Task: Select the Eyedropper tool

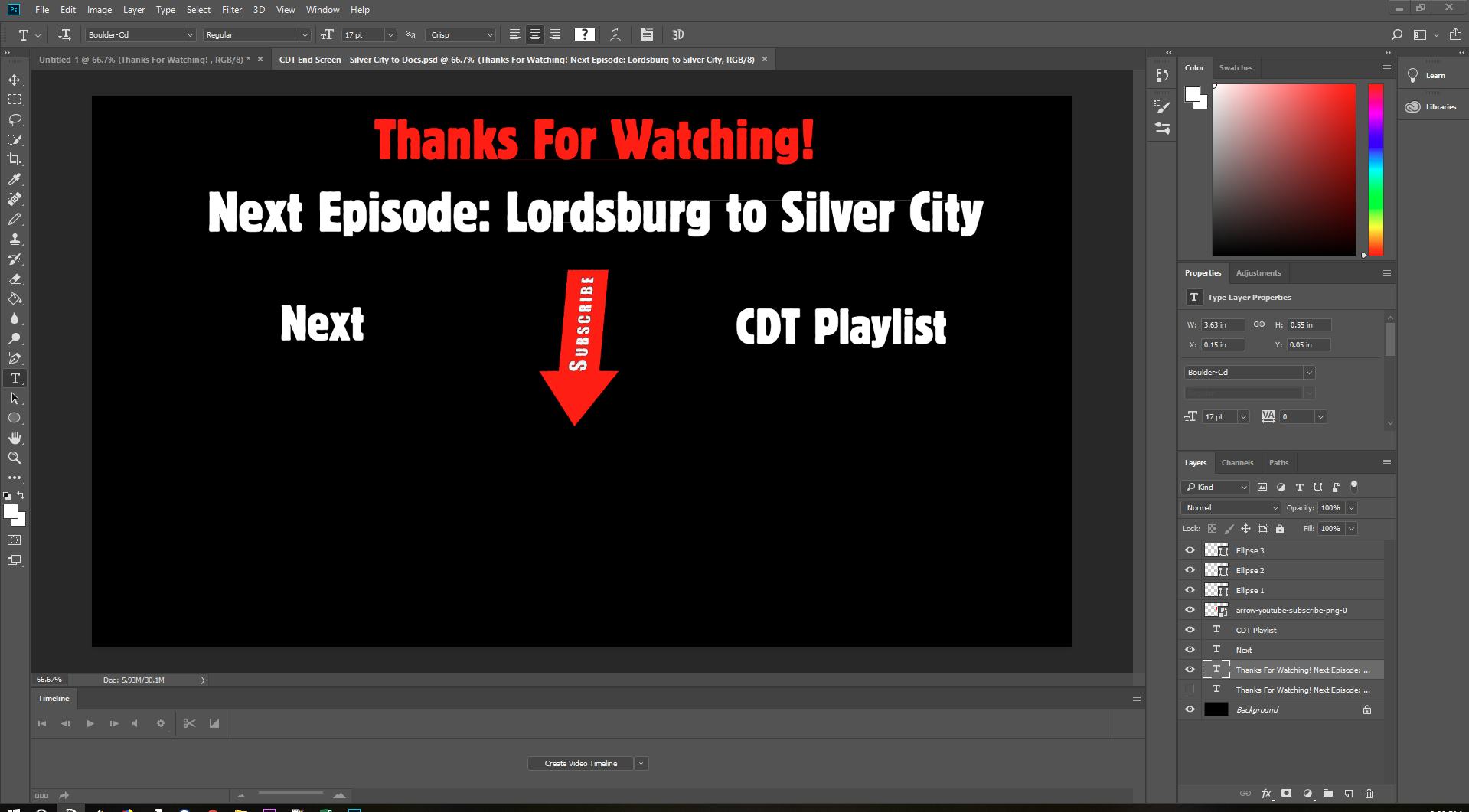Action: point(15,180)
